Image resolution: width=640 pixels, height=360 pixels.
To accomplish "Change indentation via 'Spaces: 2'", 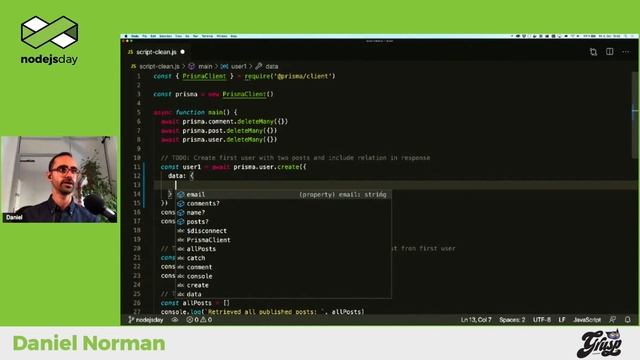I will 512,320.
